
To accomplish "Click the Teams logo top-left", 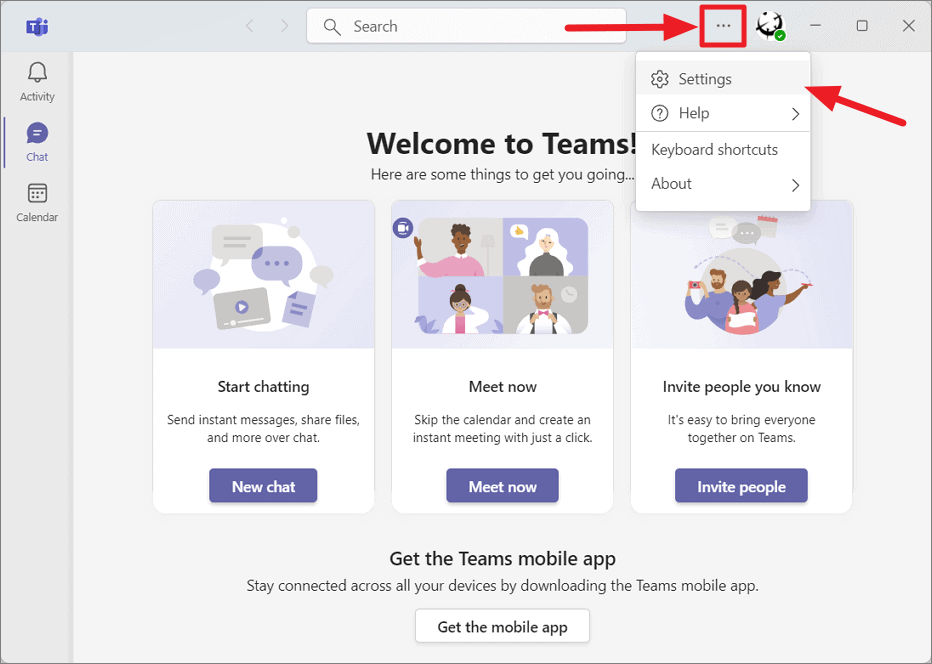I will [37, 26].
